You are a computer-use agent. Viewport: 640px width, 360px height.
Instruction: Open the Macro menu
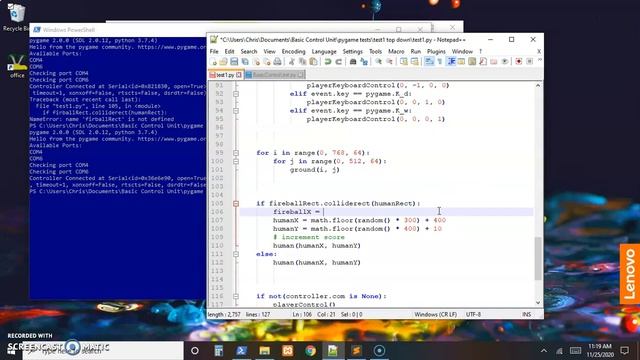(x=396, y=51)
